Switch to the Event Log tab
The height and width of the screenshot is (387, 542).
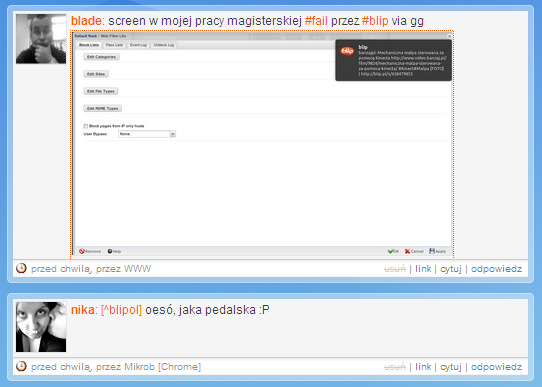click(x=138, y=45)
